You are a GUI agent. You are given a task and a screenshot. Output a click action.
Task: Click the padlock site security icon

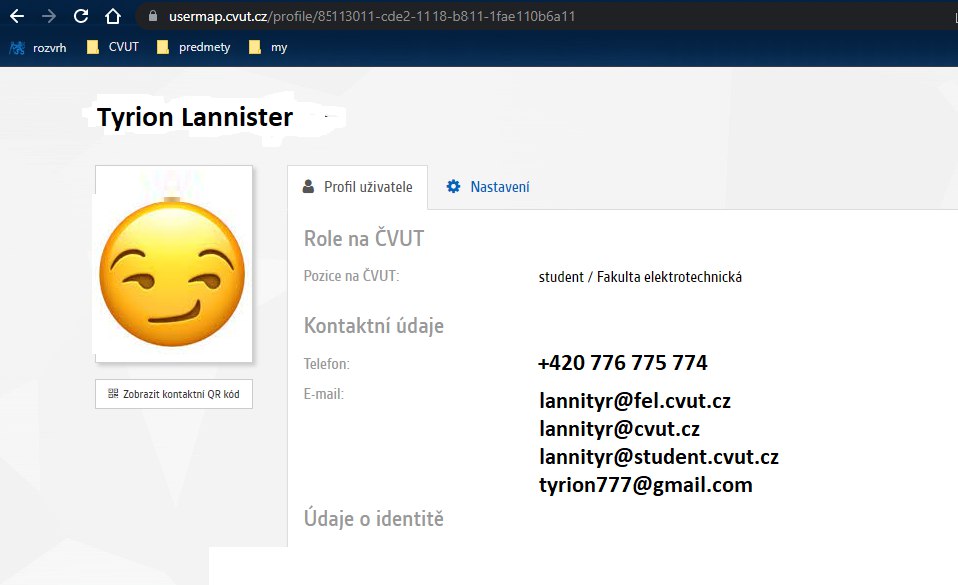tap(153, 17)
